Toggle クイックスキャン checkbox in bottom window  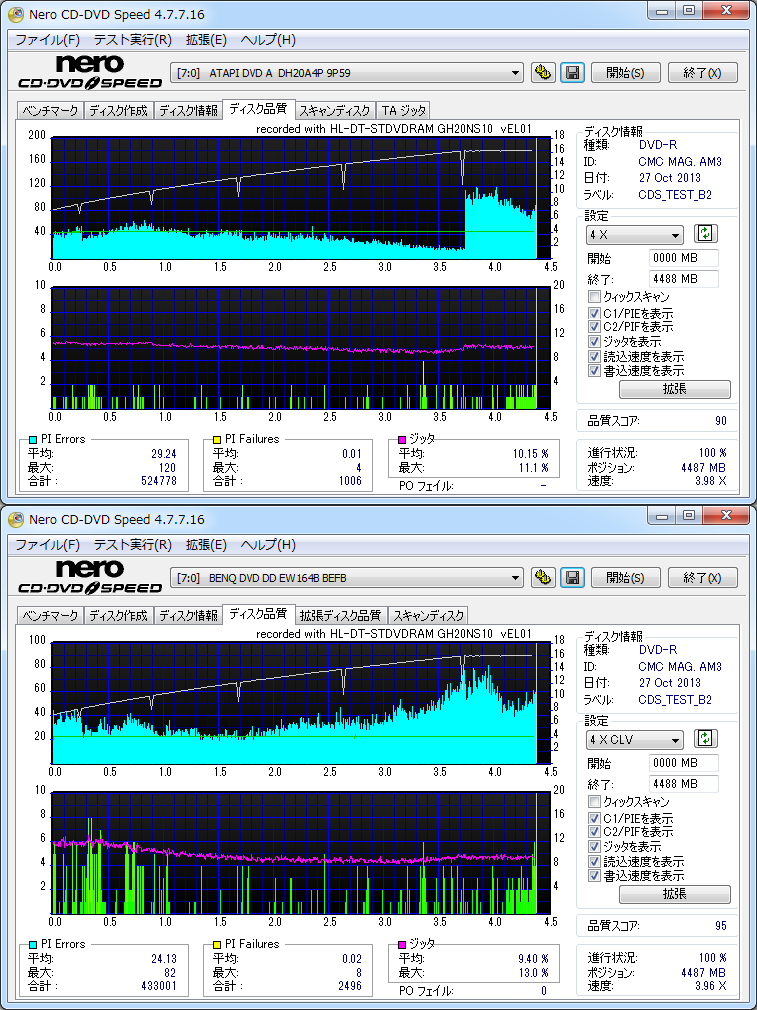(x=594, y=802)
